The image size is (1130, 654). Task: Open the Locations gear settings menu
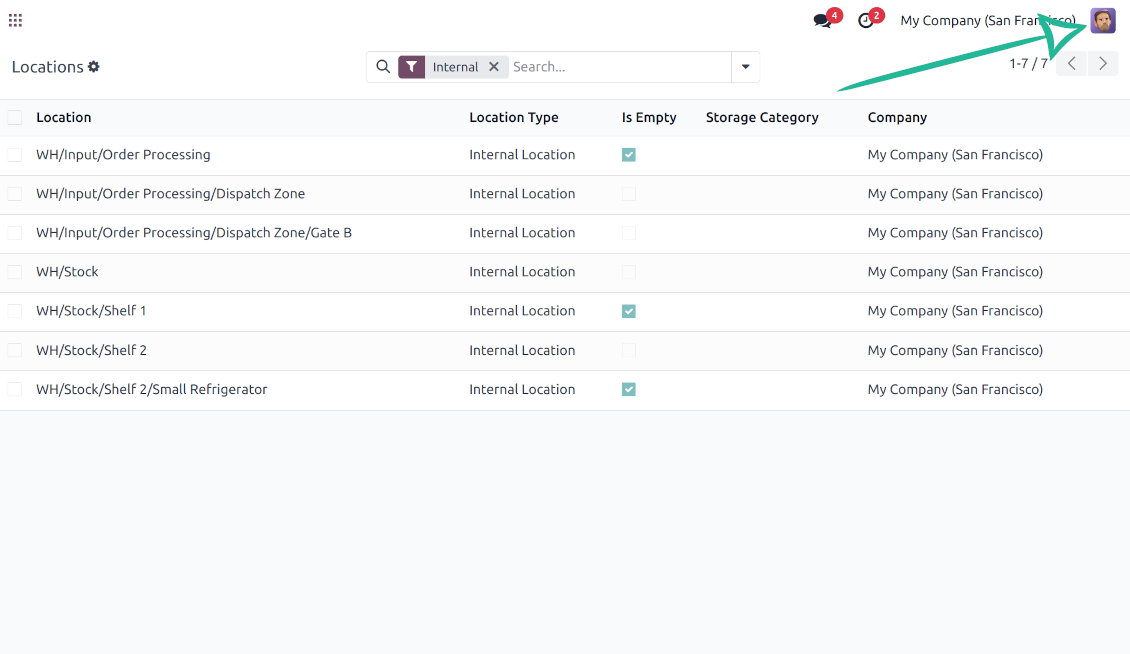(x=94, y=67)
